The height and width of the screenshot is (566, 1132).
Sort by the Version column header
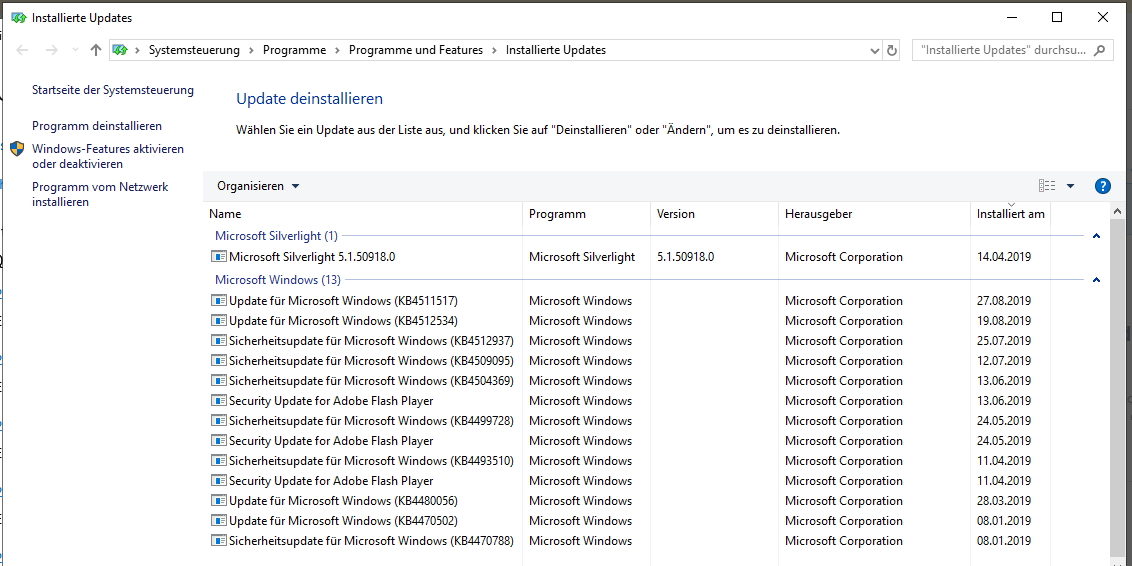[x=714, y=214]
